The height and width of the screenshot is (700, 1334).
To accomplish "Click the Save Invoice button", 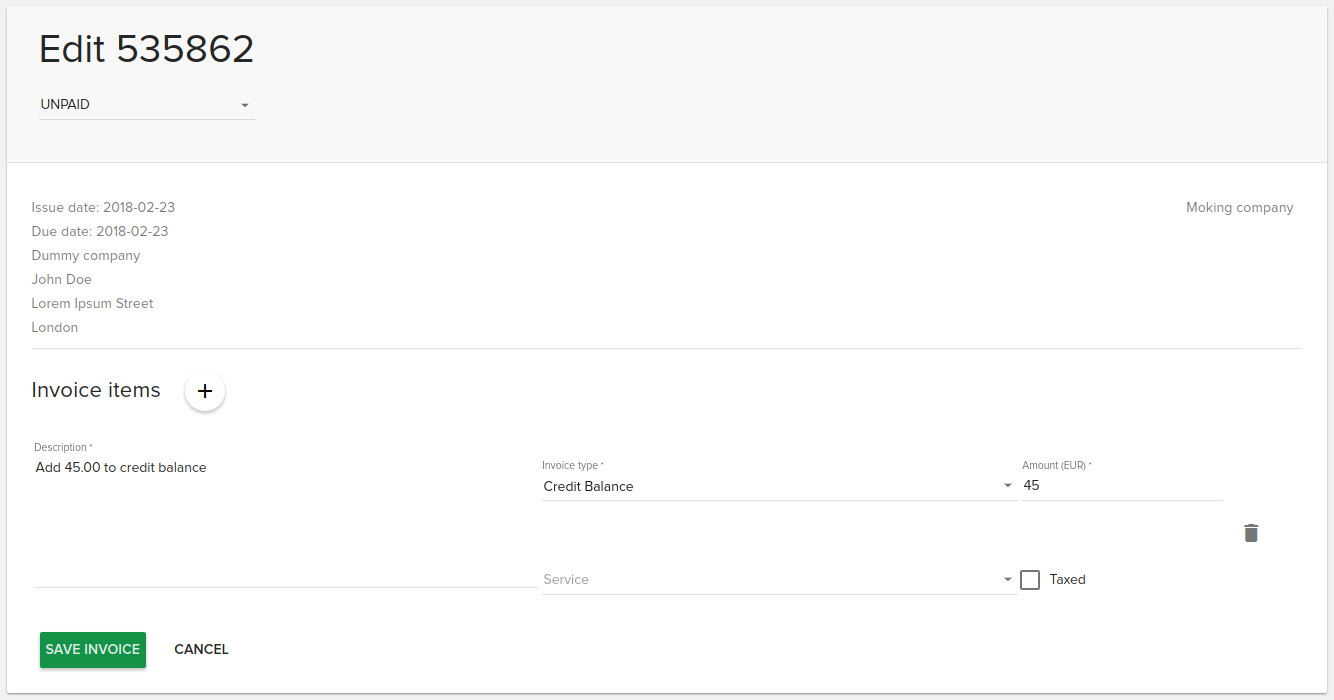I will click(x=92, y=649).
